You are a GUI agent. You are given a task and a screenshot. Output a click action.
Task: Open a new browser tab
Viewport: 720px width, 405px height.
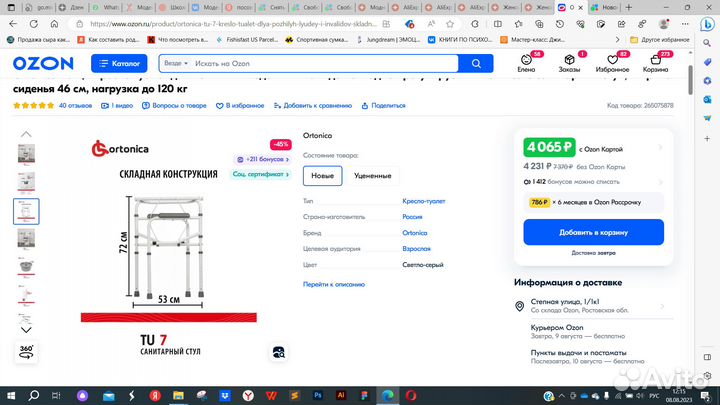(x=629, y=7)
